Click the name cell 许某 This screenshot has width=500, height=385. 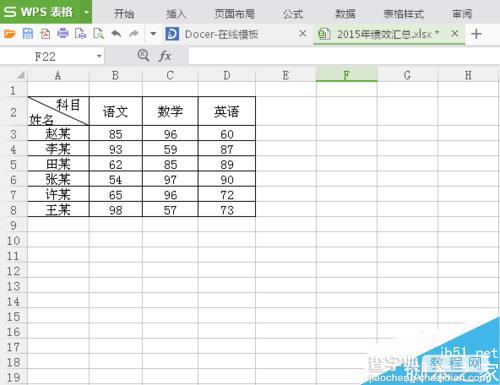58,194
